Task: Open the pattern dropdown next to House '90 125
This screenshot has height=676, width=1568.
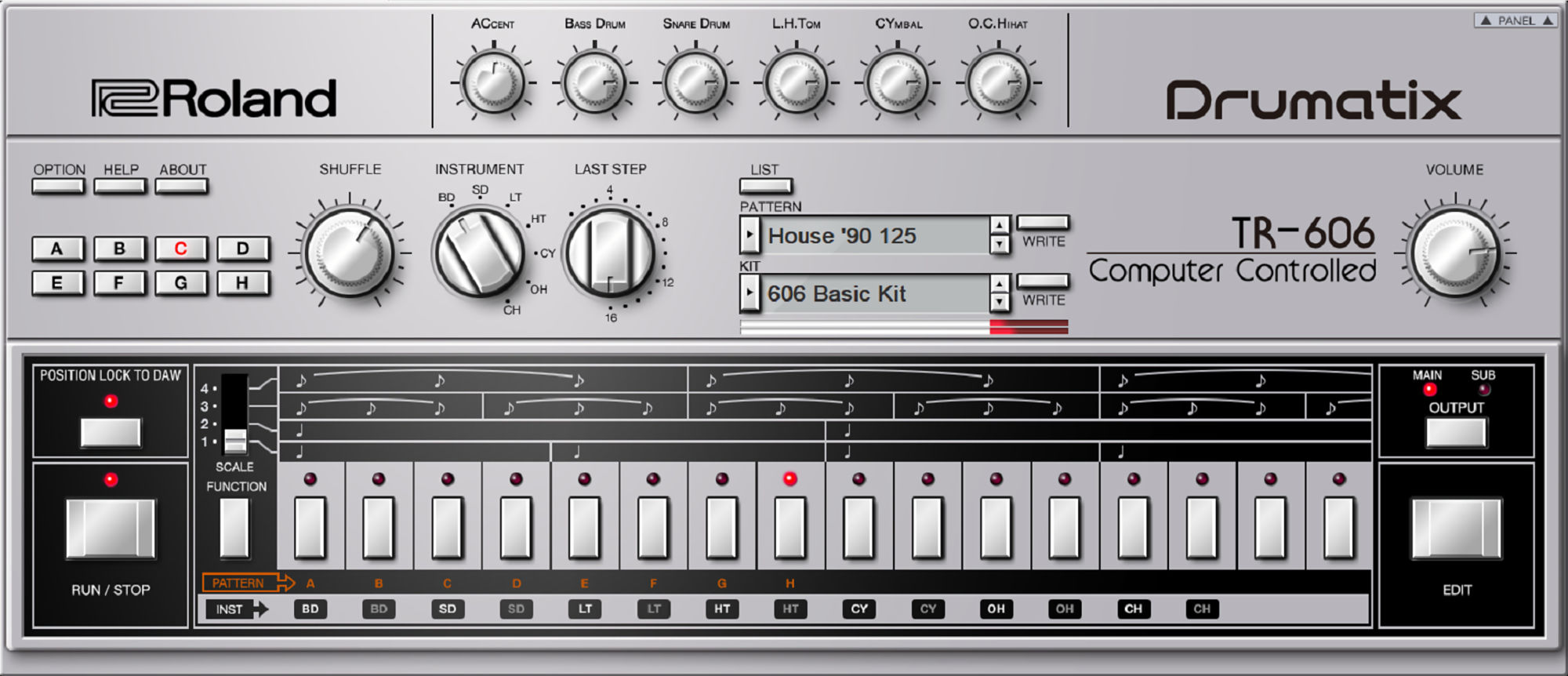Action: point(750,234)
